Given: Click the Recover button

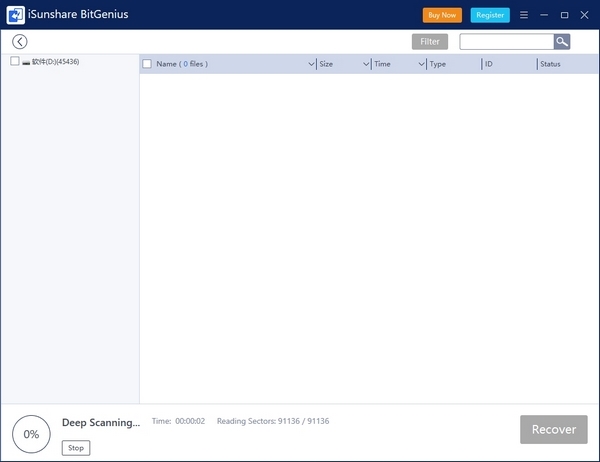Looking at the screenshot, I should tap(553, 429).
